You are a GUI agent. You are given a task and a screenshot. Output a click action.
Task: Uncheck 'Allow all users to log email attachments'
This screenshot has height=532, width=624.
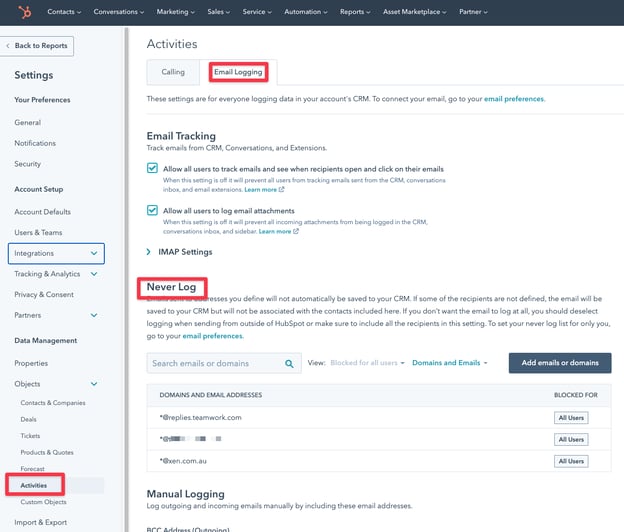(153, 211)
